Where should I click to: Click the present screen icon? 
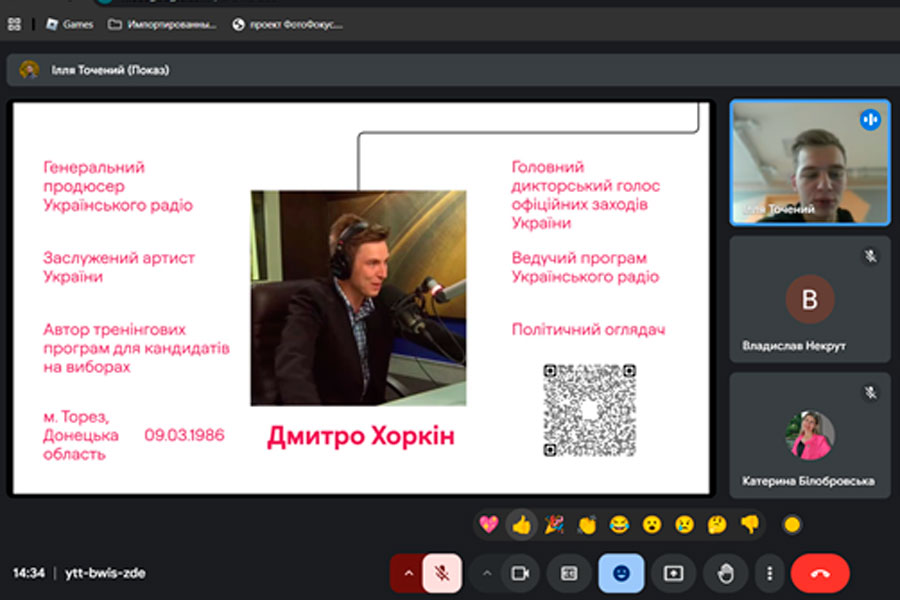tap(673, 573)
